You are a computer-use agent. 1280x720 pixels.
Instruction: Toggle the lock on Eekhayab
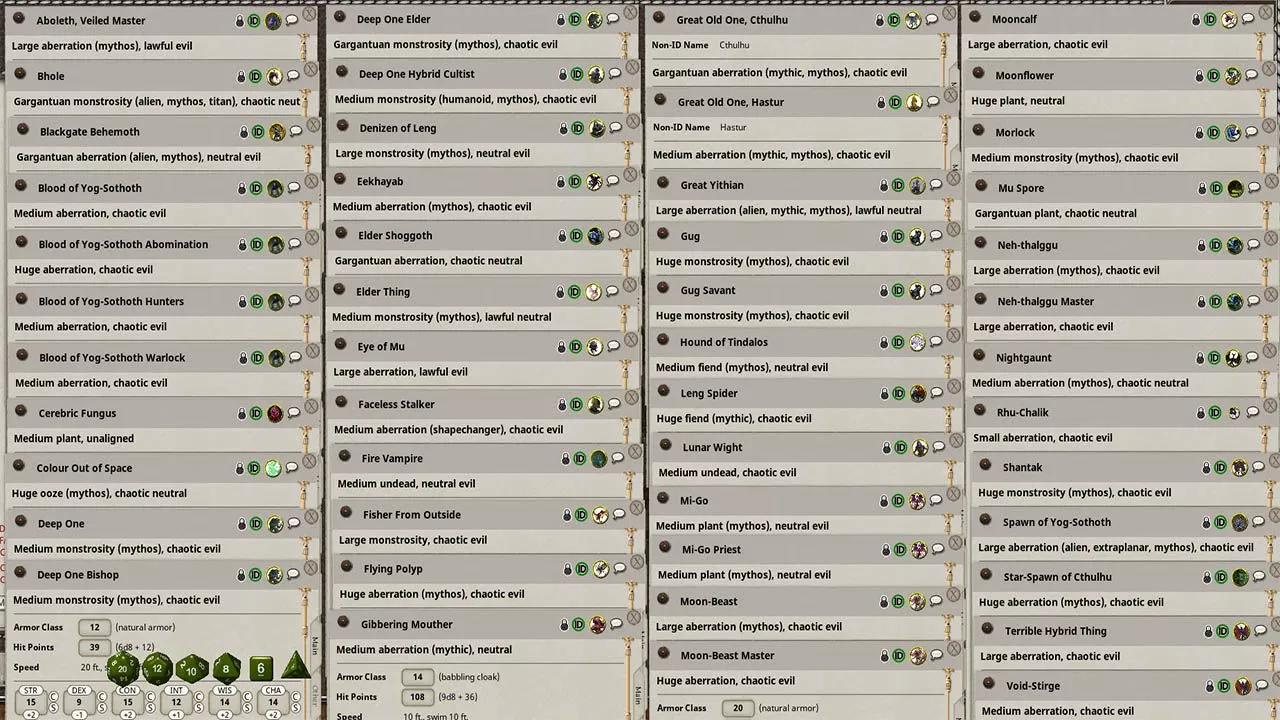[x=560, y=182]
